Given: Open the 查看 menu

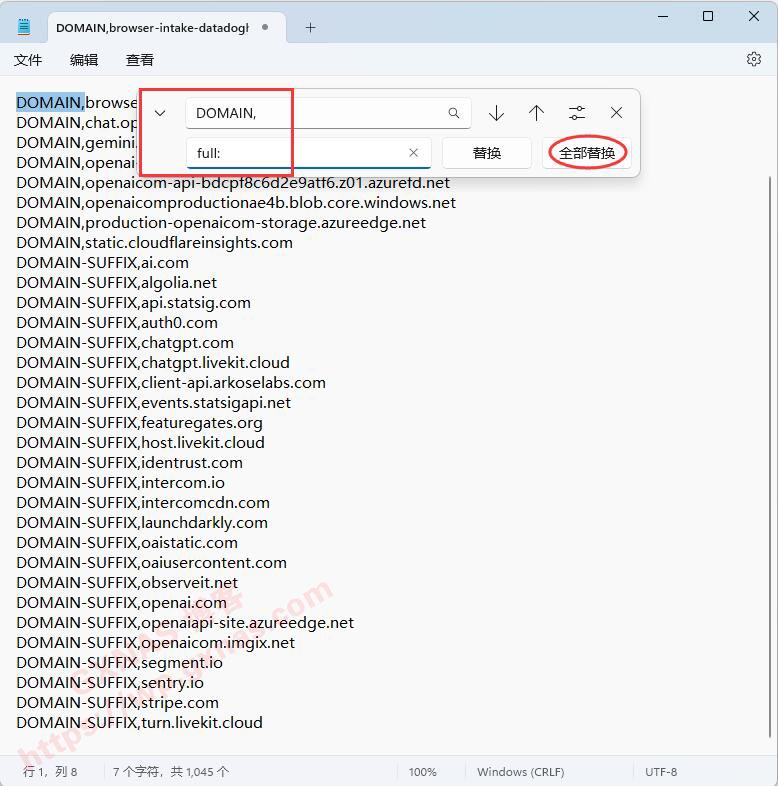Looking at the screenshot, I should click(x=140, y=60).
